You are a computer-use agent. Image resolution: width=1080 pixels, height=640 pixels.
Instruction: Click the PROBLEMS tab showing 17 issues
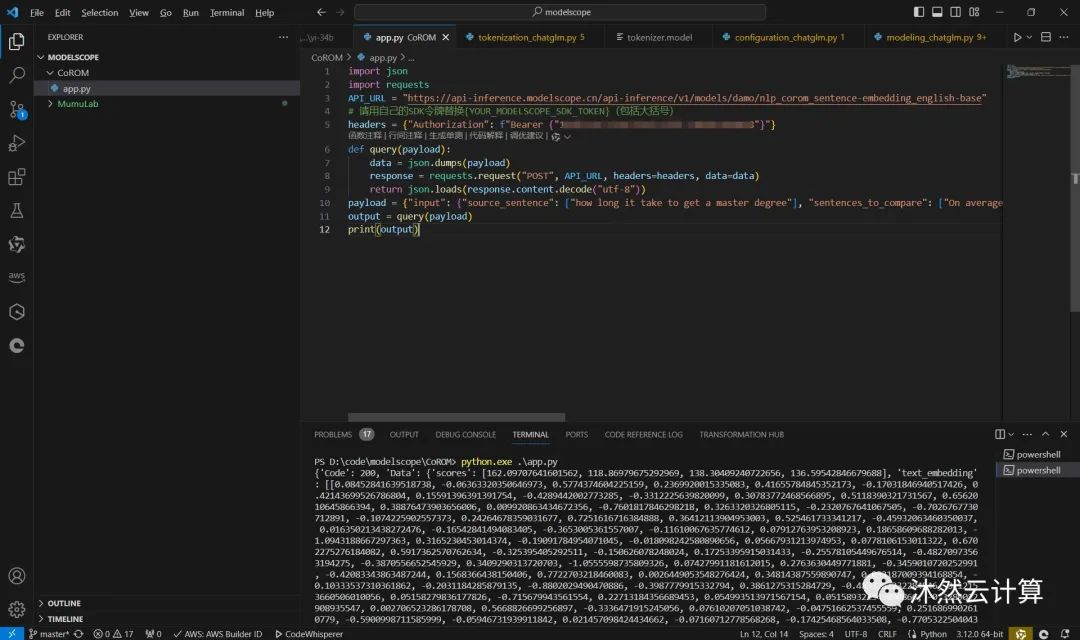point(344,434)
